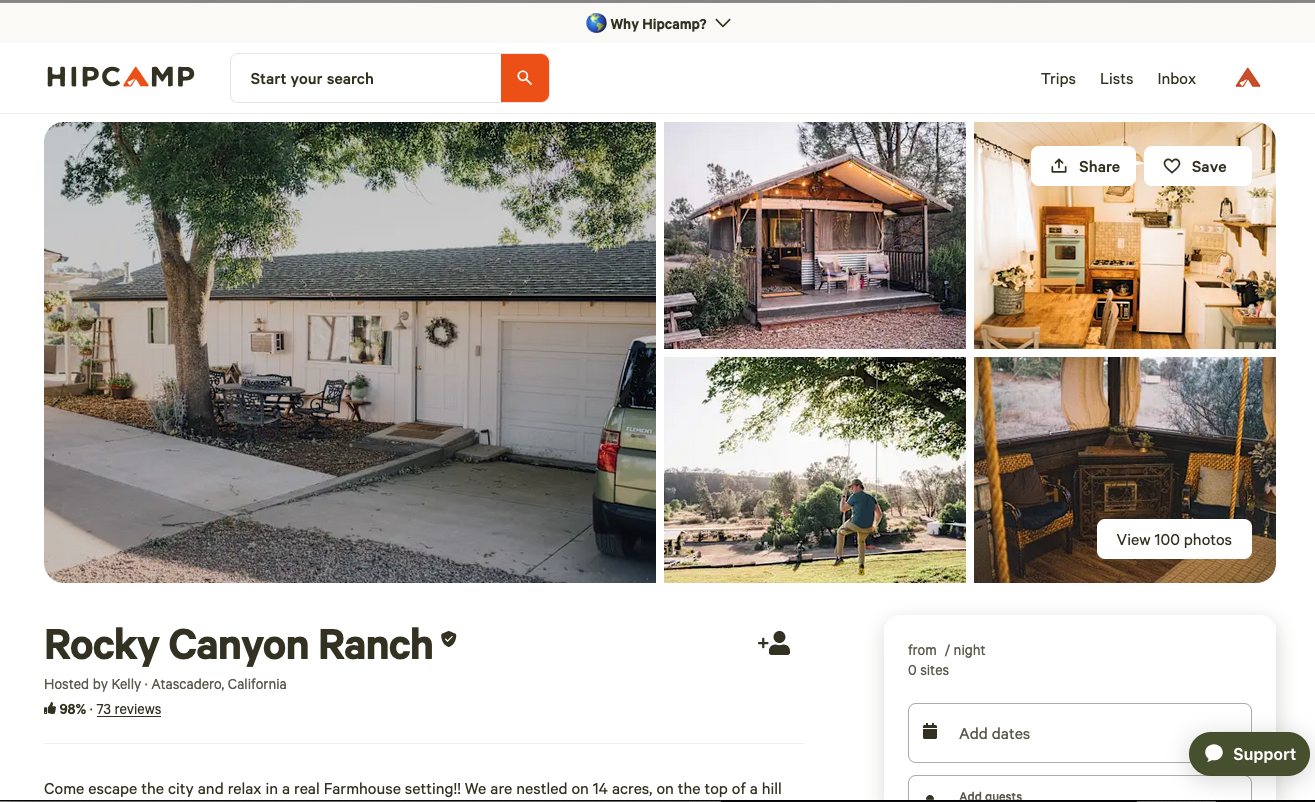Click into the Start your search field
Screen dimensions: 1315x802
(366, 78)
